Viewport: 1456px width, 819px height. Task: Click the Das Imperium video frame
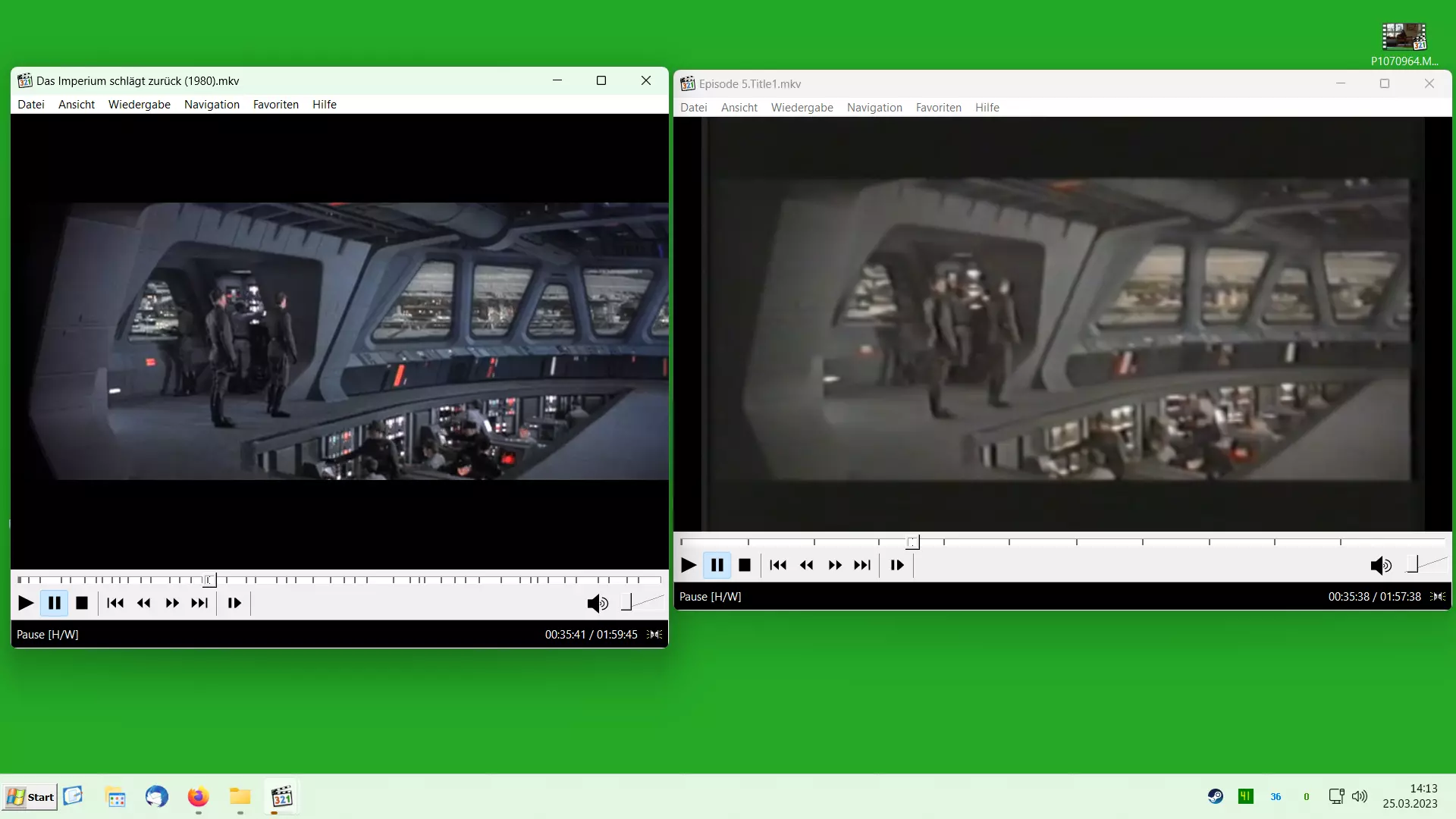[x=339, y=341]
